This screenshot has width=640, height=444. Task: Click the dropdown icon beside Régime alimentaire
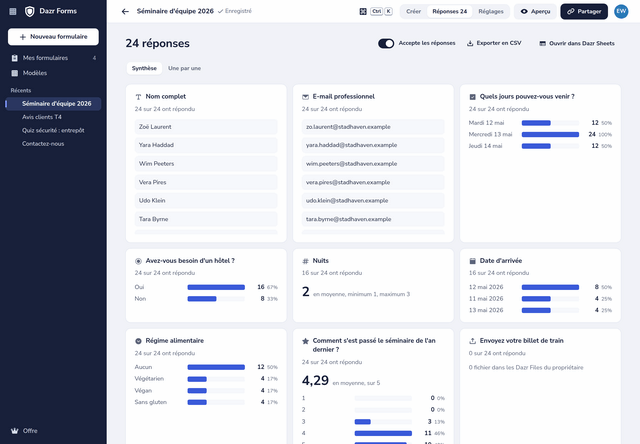[138, 341]
